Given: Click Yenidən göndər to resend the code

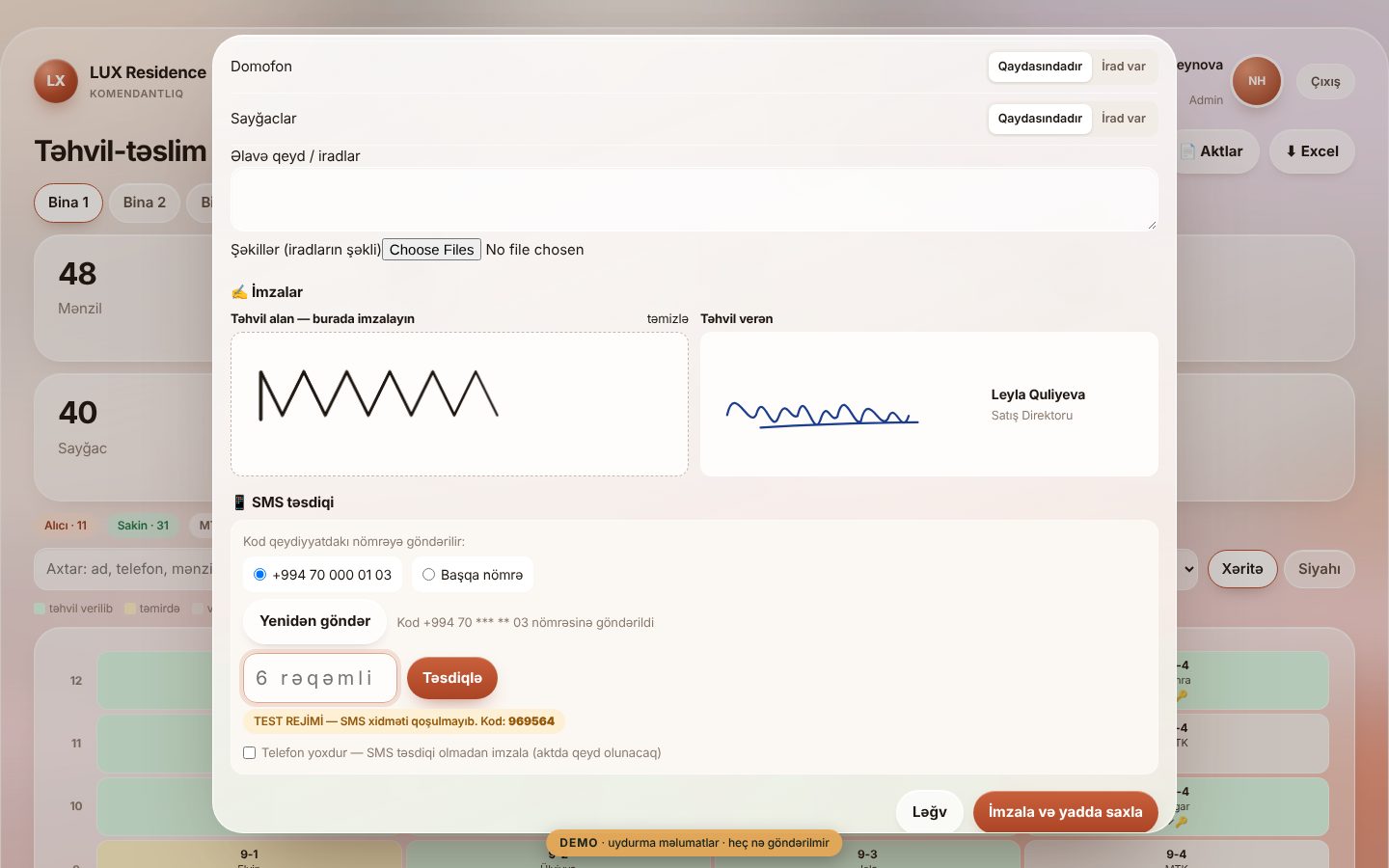Looking at the screenshot, I should click(315, 621).
